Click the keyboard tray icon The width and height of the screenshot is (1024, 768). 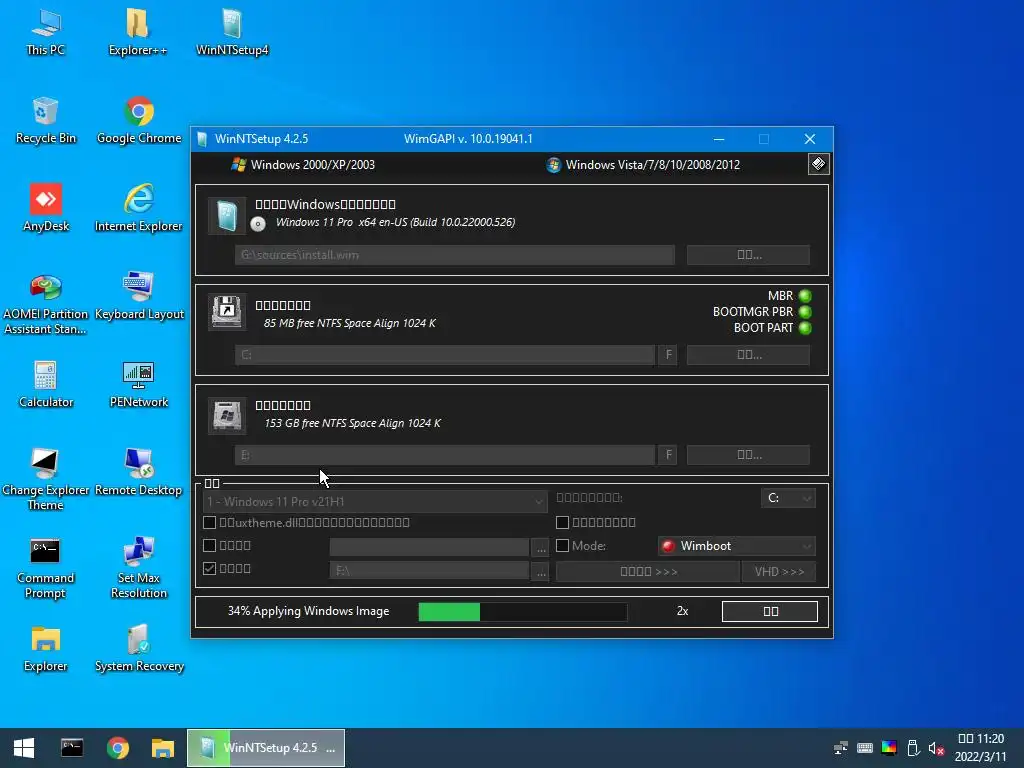coord(865,748)
